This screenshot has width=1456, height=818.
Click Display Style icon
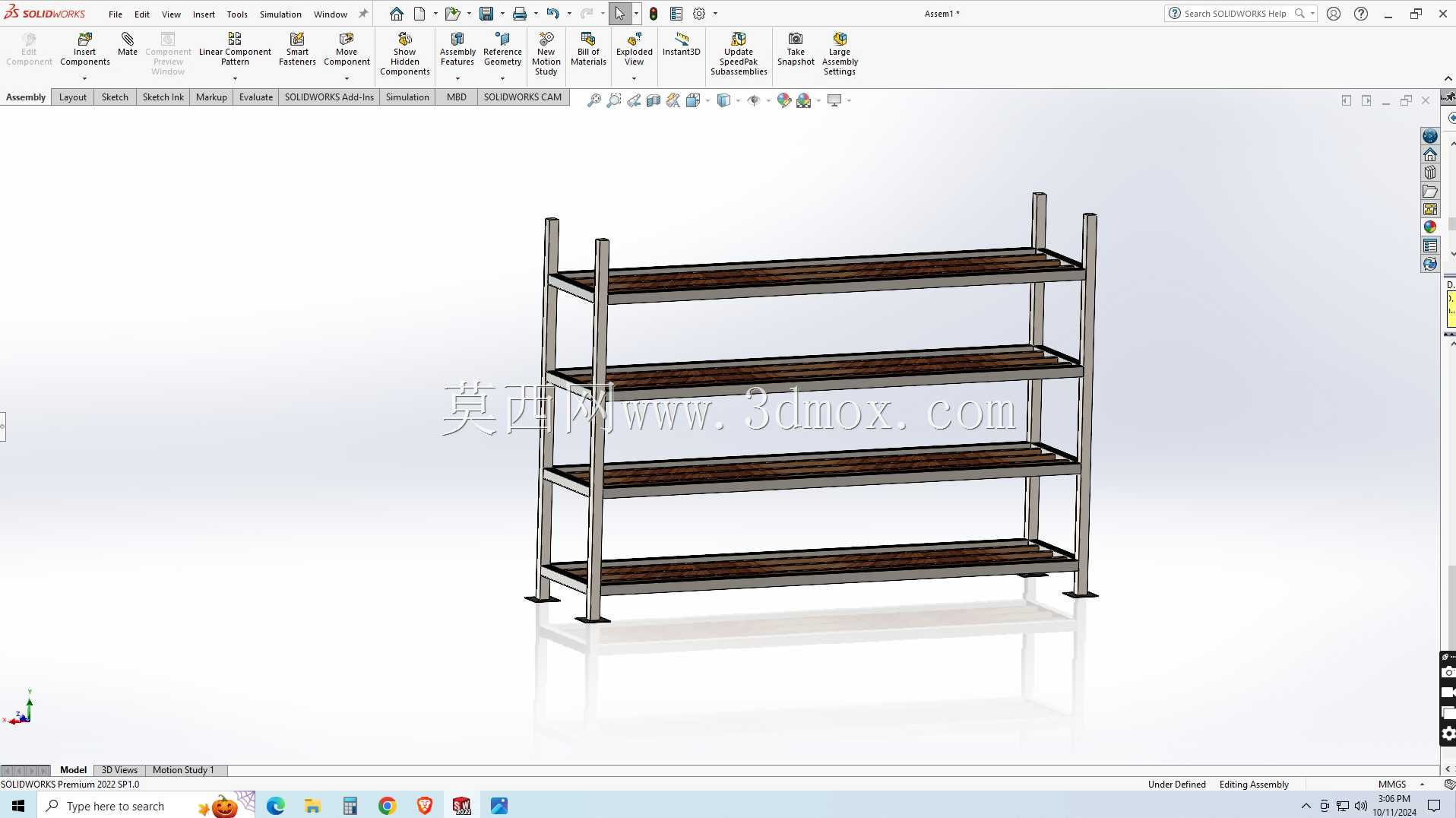point(724,100)
